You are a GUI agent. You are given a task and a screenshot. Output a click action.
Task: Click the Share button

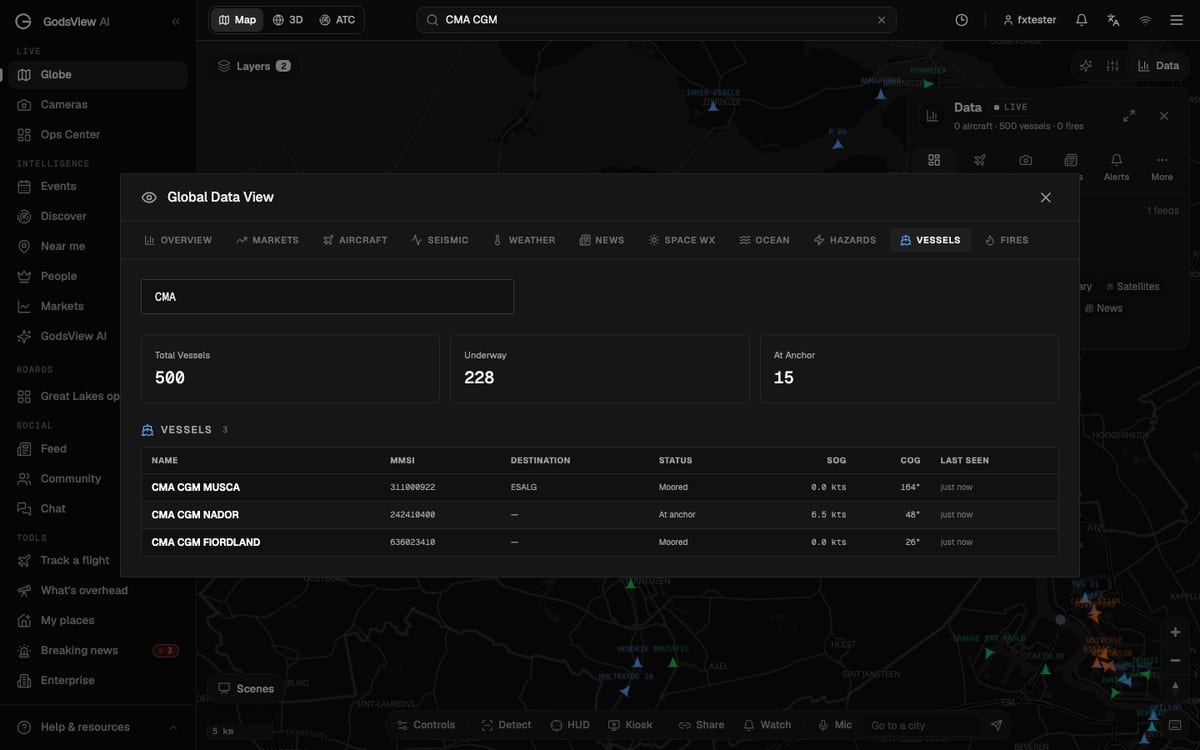pos(701,725)
